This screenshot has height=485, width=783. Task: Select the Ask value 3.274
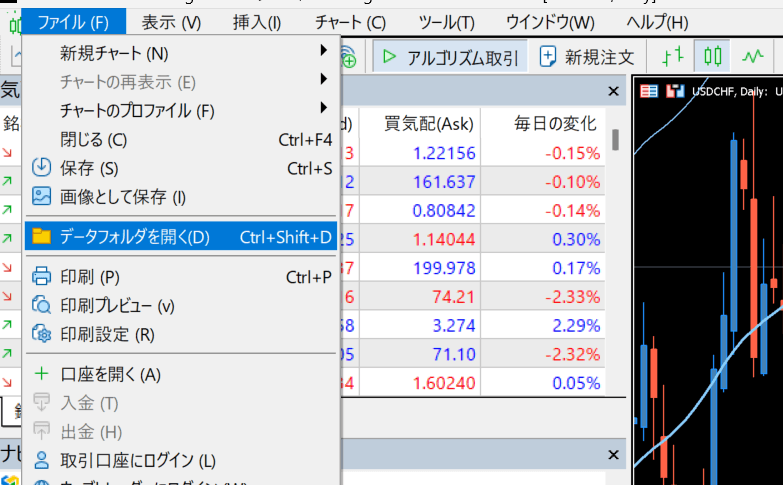453,326
